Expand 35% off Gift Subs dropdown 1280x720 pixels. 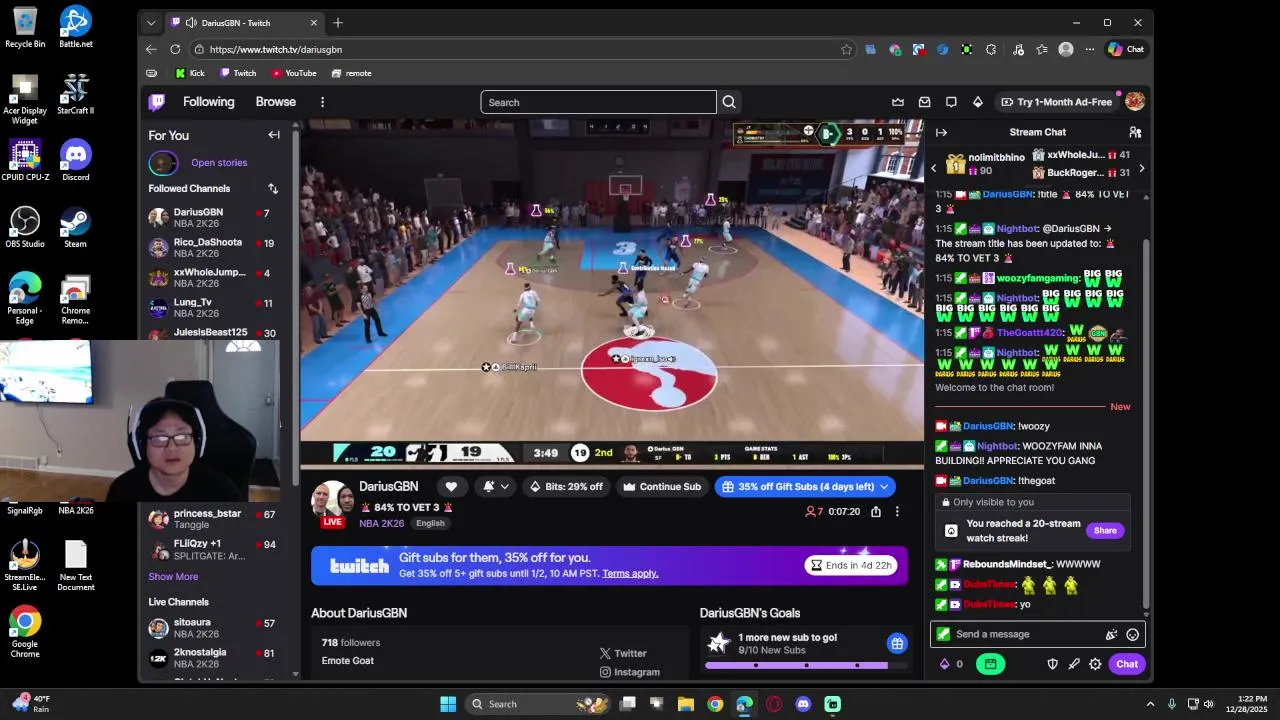click(884, 487)
